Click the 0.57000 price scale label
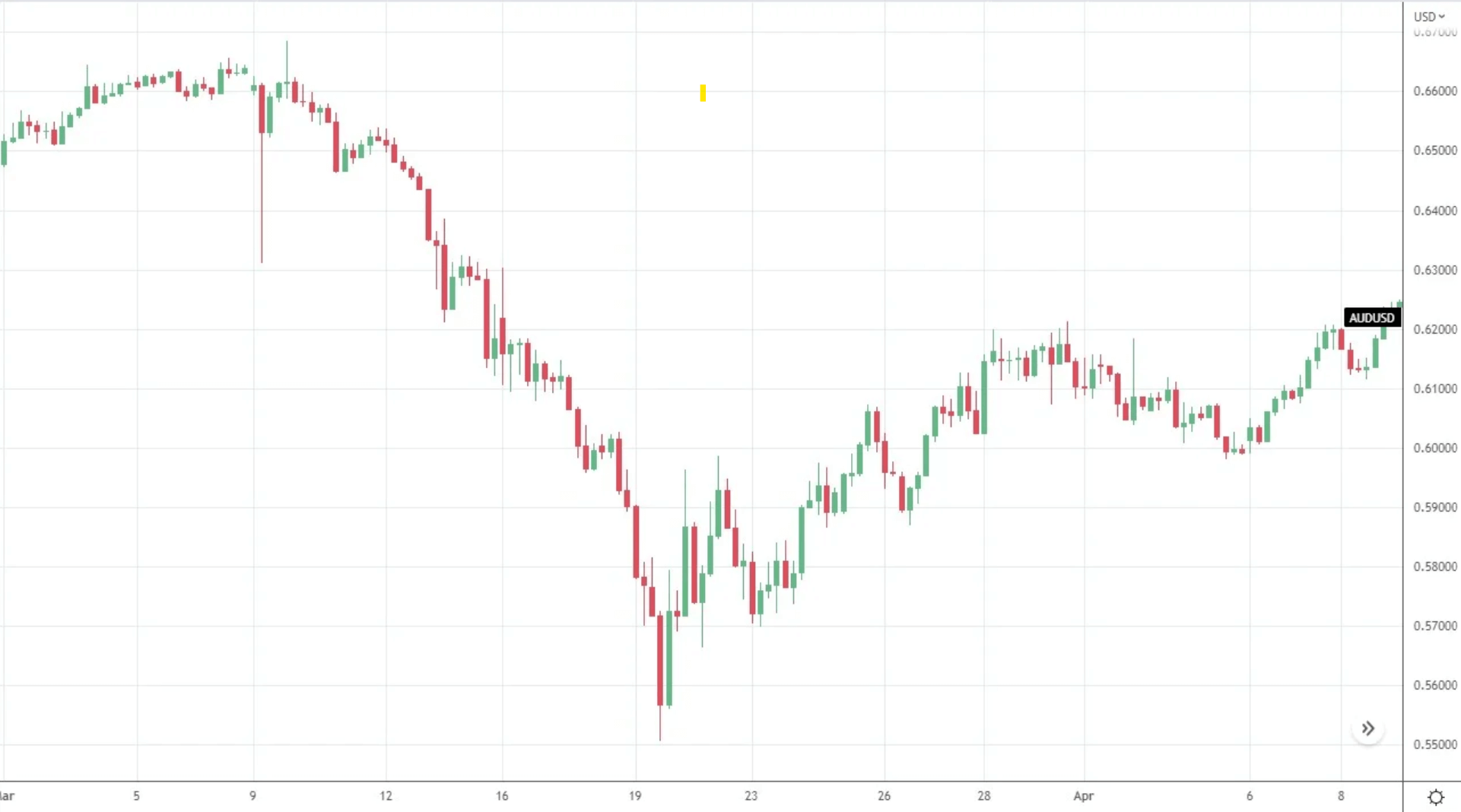This screenshot has height=812, width=1461. (x=1435, y=626)
